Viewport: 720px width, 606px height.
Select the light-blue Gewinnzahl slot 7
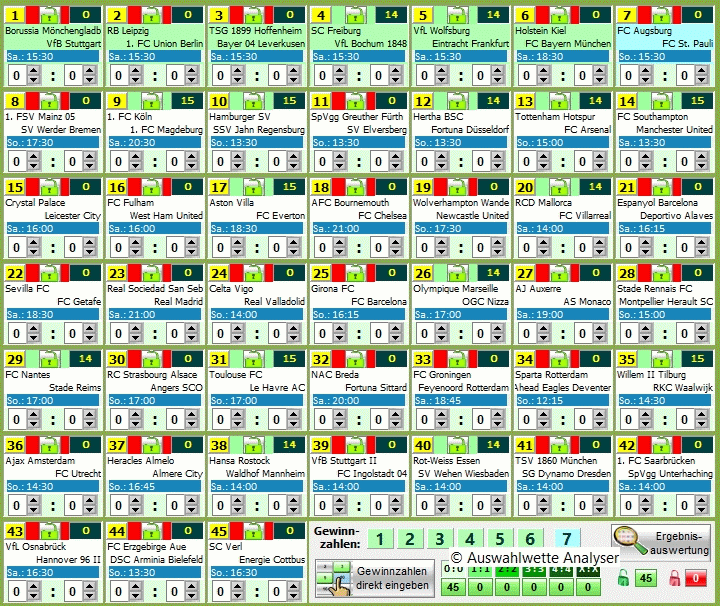click(567, 539)
